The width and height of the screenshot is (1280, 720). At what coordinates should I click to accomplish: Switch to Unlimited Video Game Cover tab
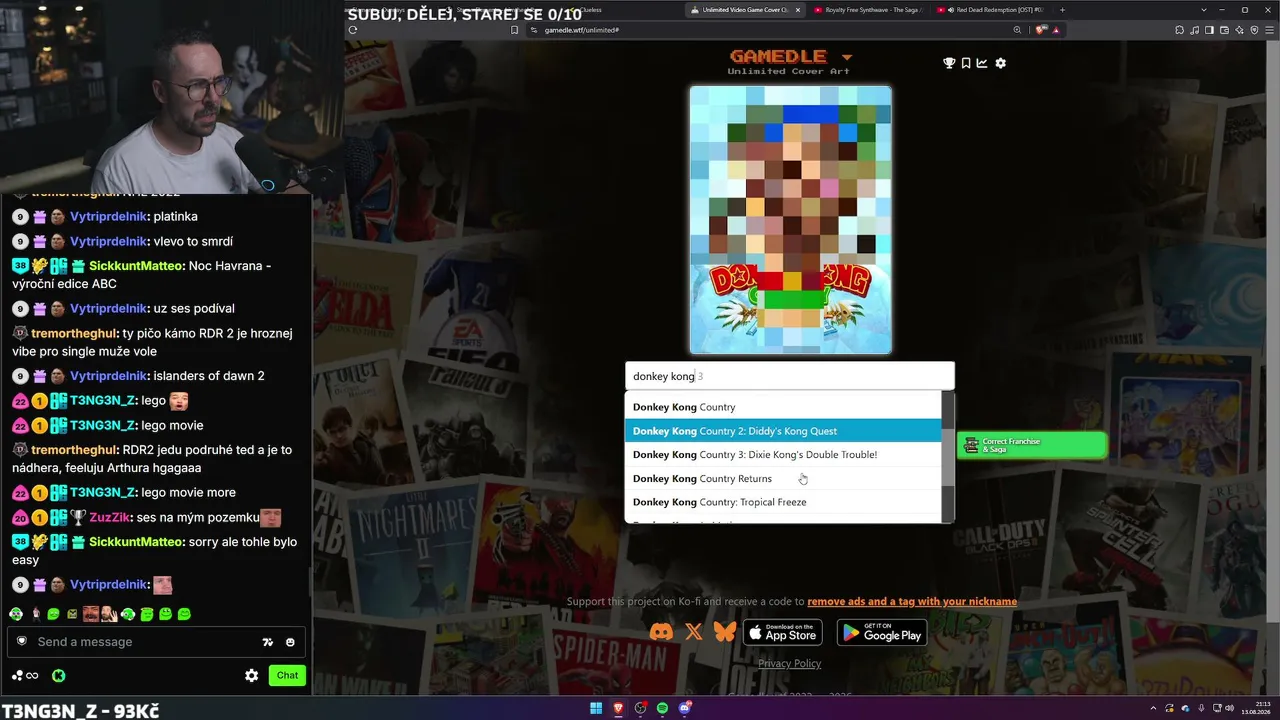pos(745,10)
